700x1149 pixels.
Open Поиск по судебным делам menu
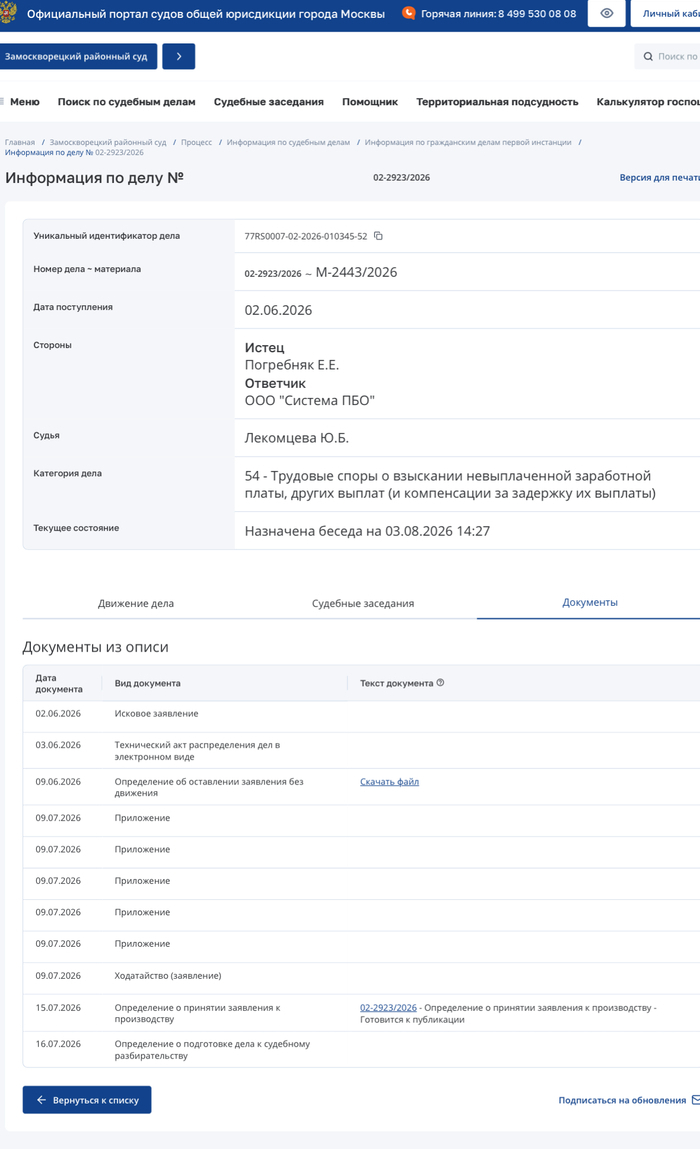(x=127, y=102)
